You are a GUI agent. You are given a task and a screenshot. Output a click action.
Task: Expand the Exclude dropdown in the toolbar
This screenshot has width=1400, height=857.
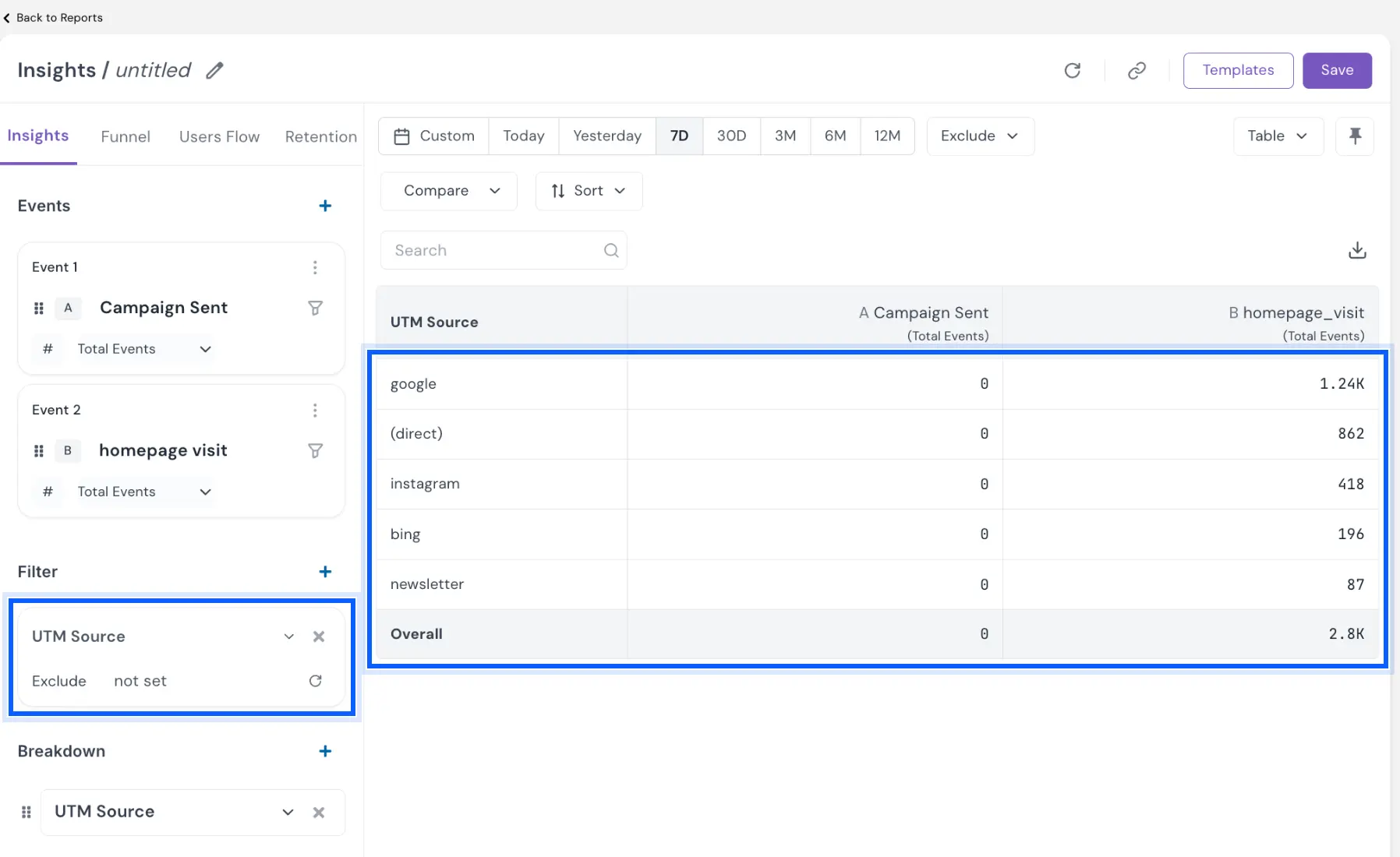[980, 136]
